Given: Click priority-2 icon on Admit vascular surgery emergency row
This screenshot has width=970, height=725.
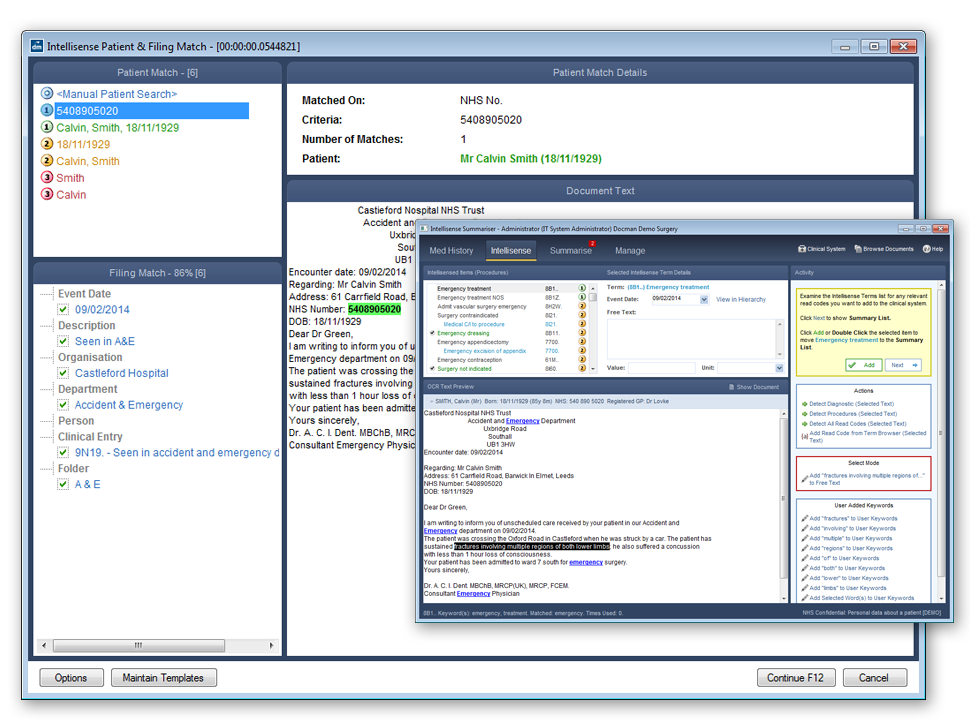Looking at the screenshot, I should point(582,306).
